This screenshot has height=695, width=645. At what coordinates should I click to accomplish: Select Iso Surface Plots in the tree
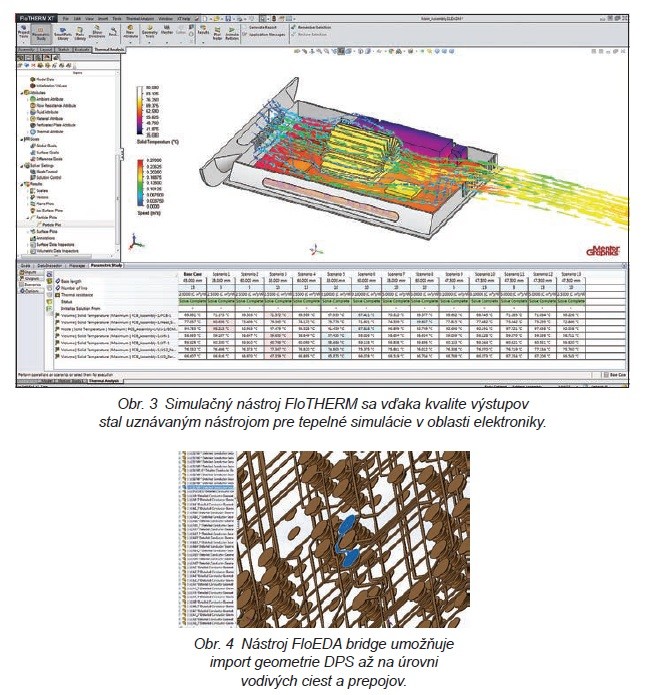46,211
